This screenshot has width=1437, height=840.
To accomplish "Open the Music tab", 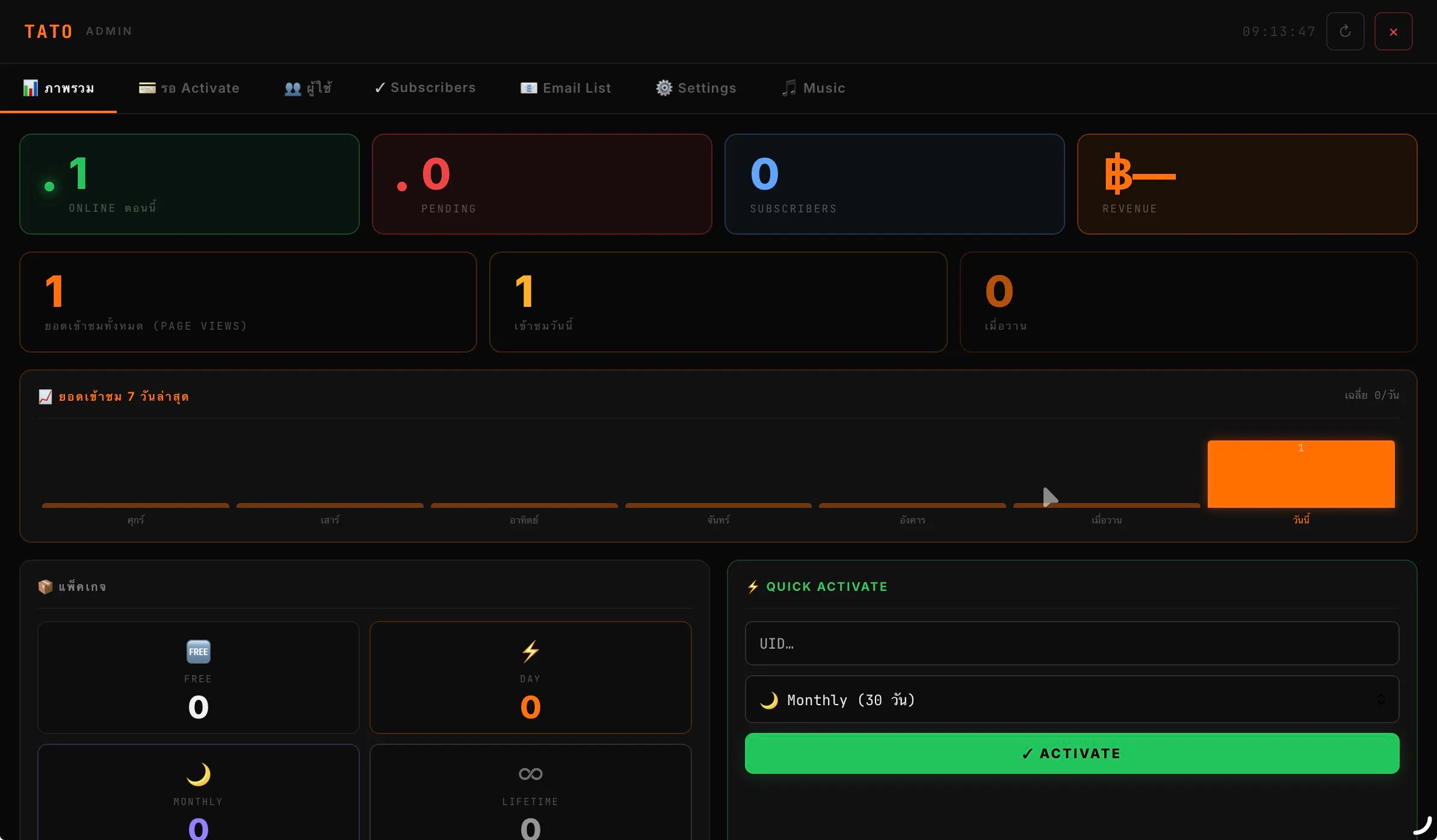I will [813, 88].
